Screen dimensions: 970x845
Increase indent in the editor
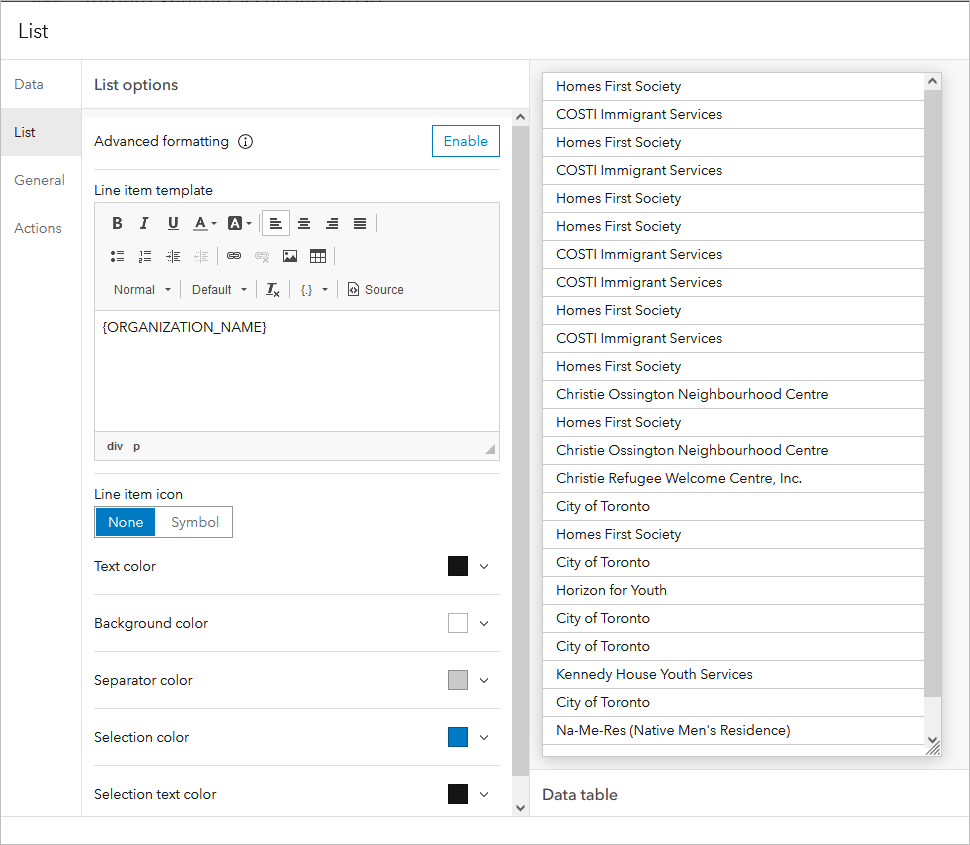(173, 256)
